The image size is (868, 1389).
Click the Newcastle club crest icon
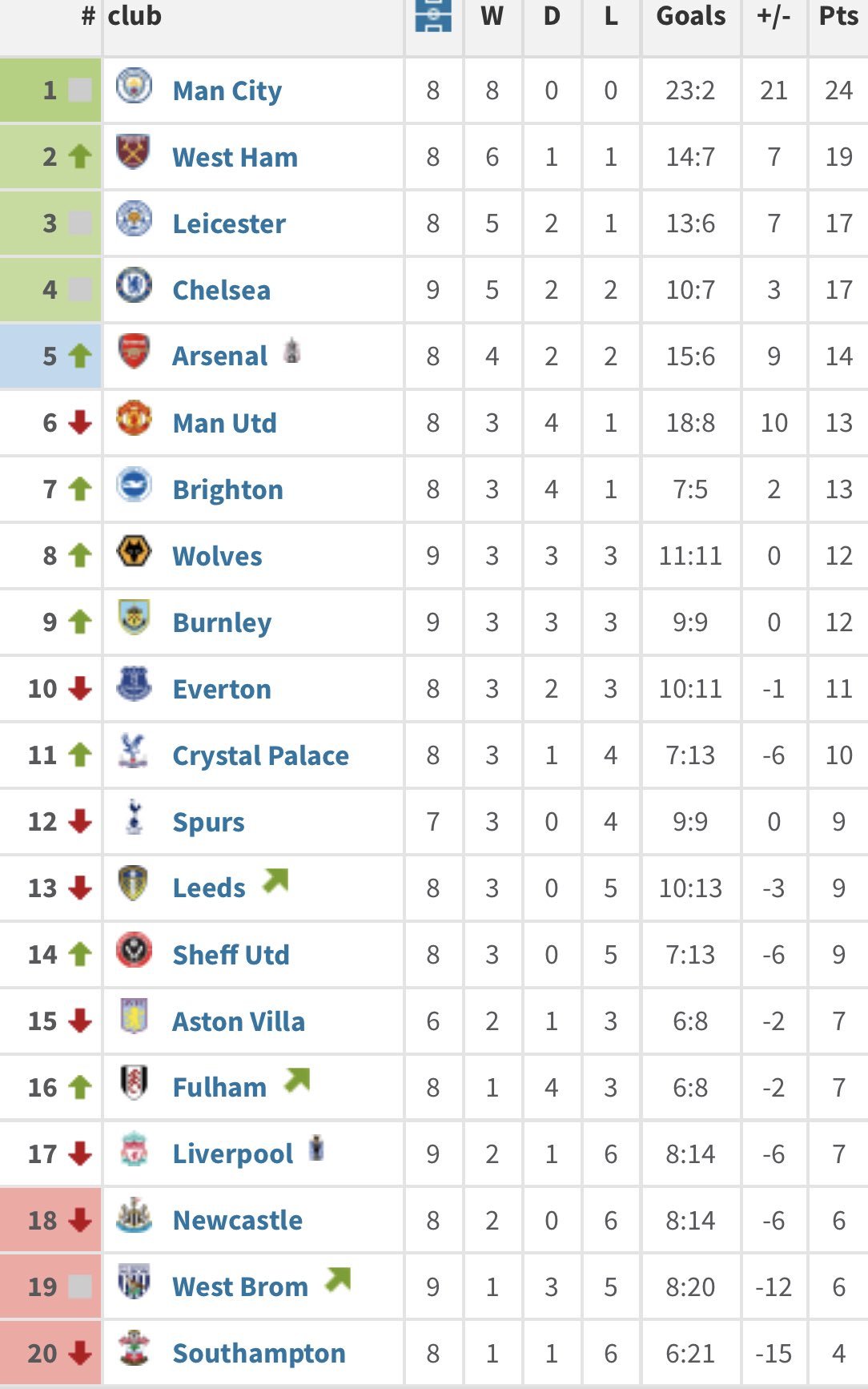click(134, 1215)
